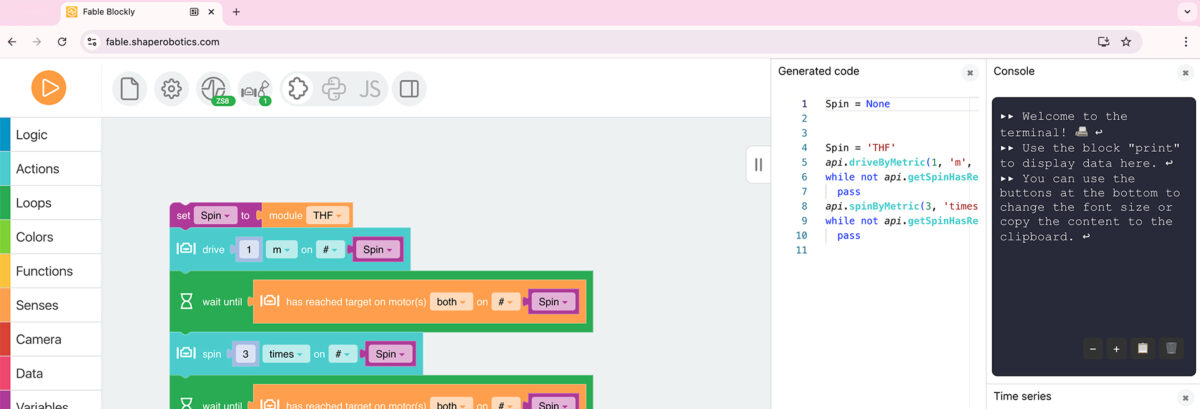This screenshot has height=409, width=1200.
Task: Click the bookmark star icon
Action: tap(1126, 42)
